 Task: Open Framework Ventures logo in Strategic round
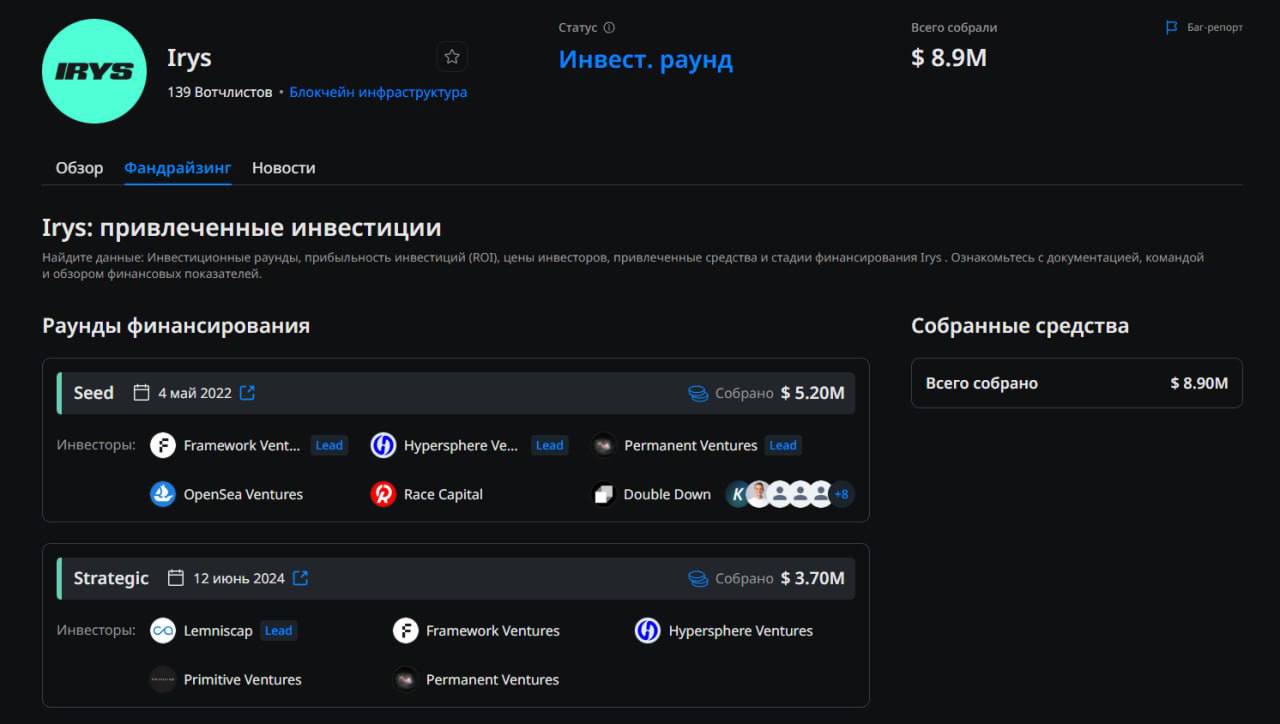(405, 631)
